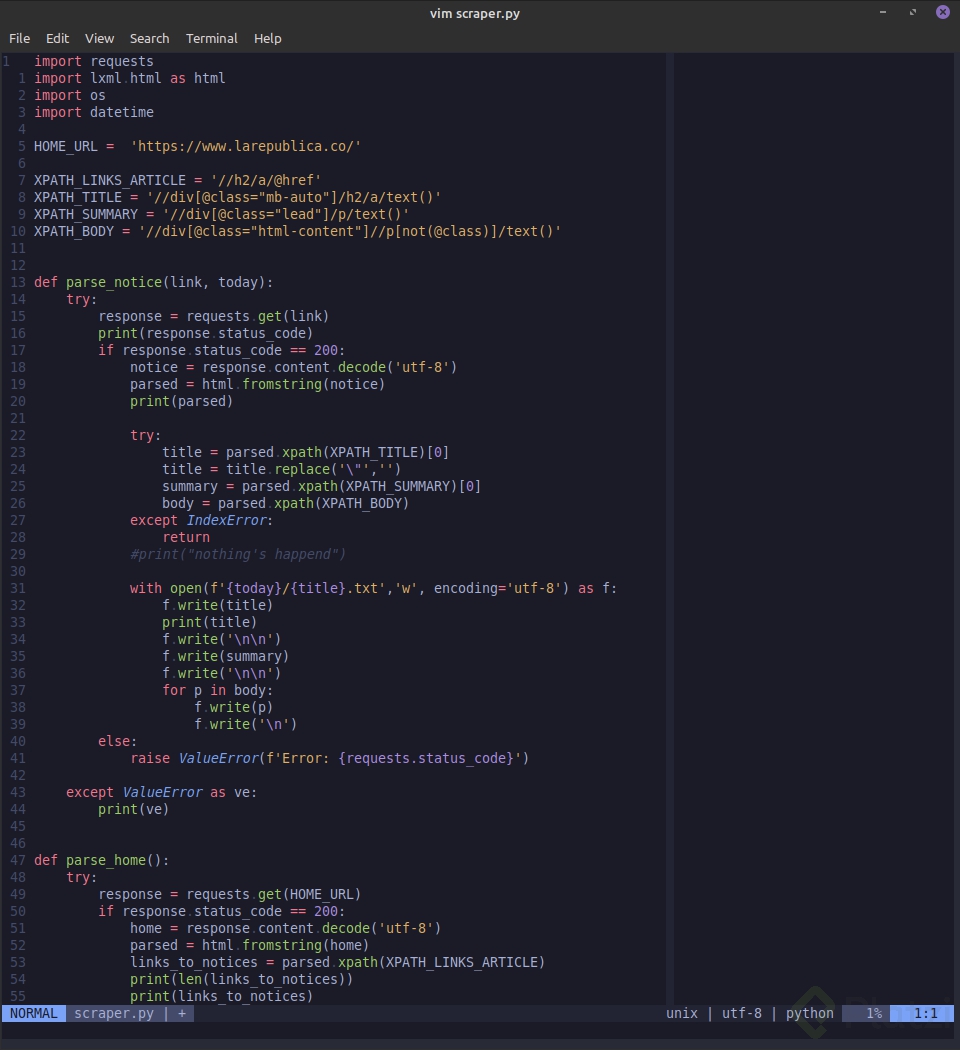Click 'body = parsed.xpath(XPATH_BODY)' line

[x=285, y=504]
